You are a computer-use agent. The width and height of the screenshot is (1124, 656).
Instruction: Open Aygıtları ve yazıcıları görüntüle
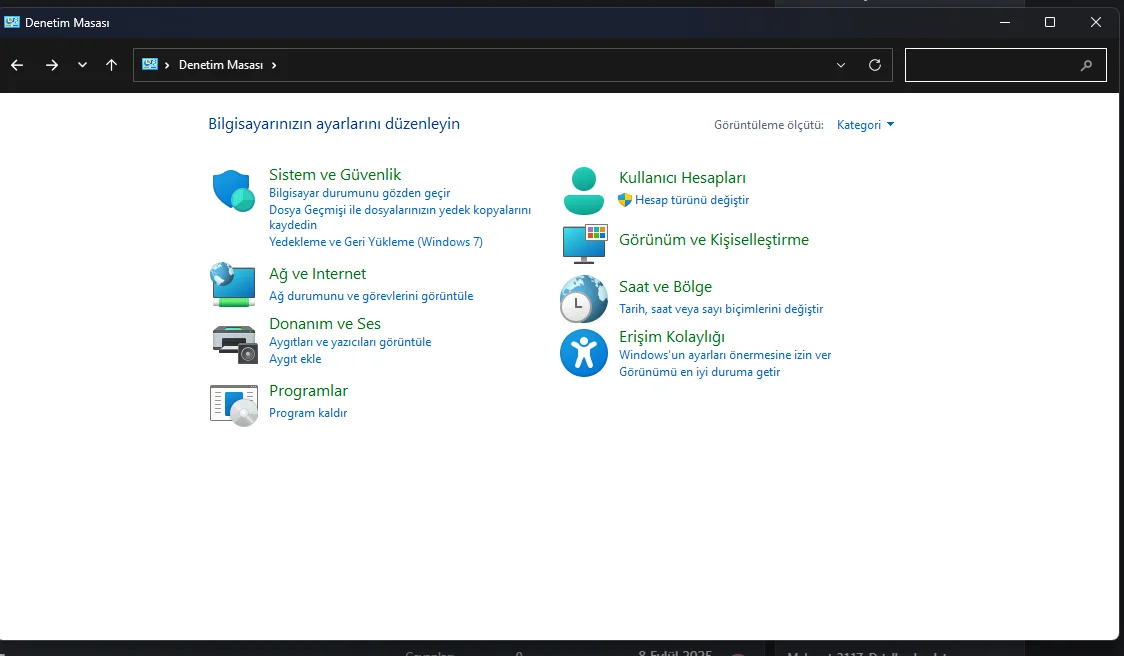[x=350, y=342]
